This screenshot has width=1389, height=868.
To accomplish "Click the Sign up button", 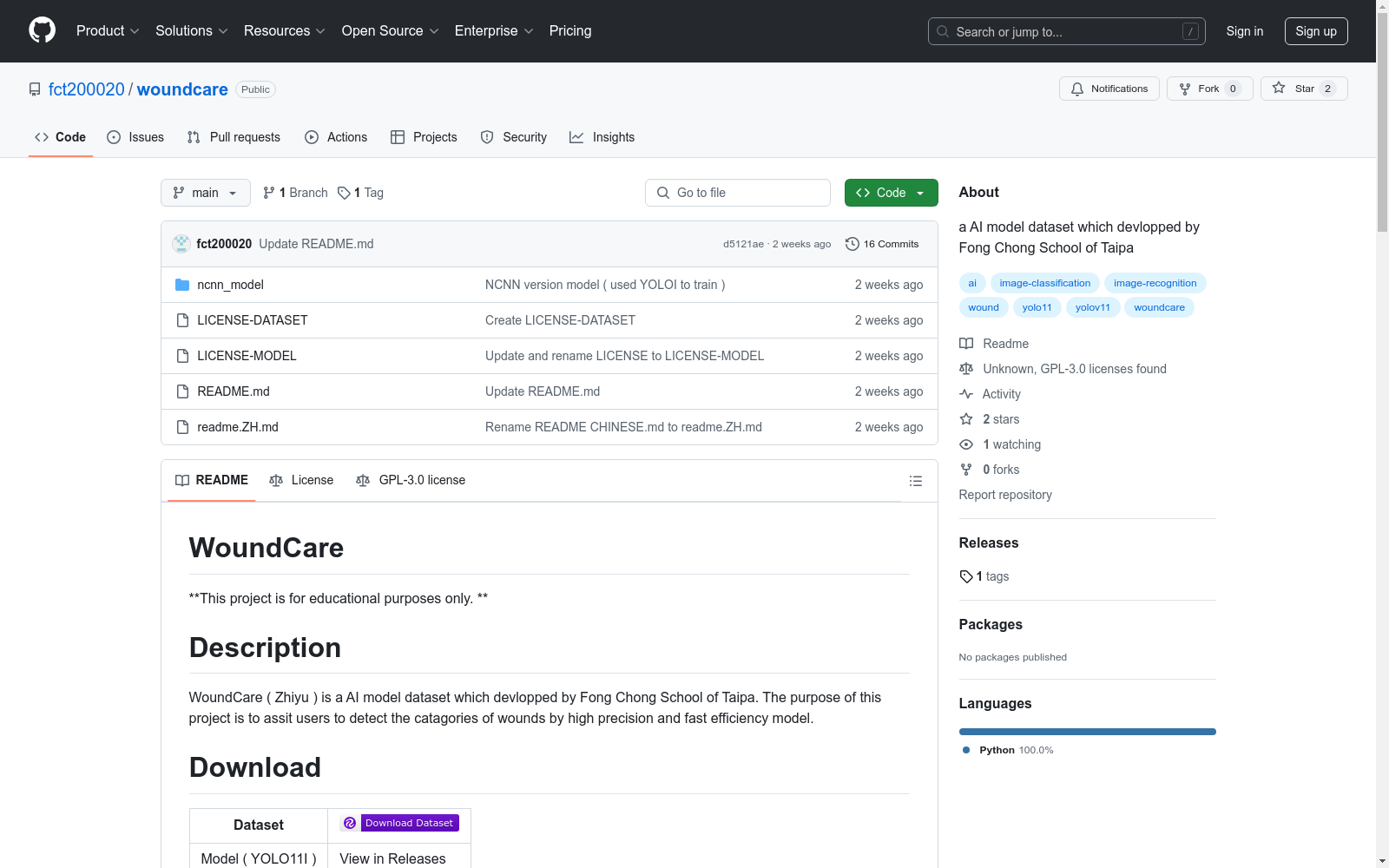I will (x=1316, y=31).
